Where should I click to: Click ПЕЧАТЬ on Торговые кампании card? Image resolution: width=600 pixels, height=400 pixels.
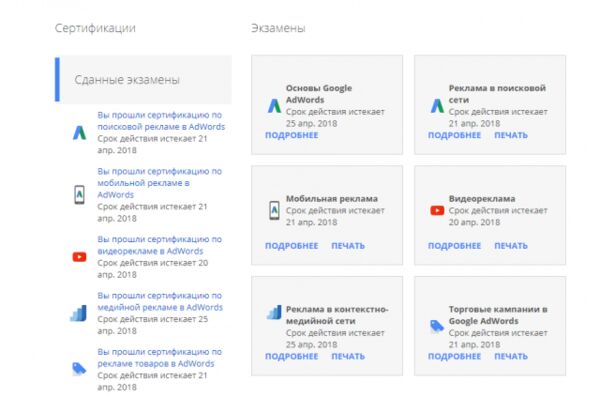tap(511, 356)
